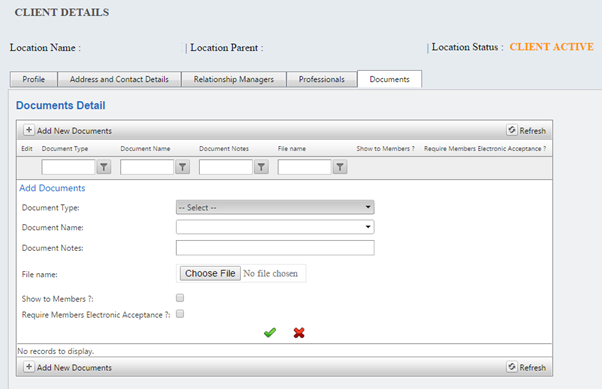Select the Professionals tab
This screenshot has height=389, width=602.
pyautogui.click(x=322, y=79)
